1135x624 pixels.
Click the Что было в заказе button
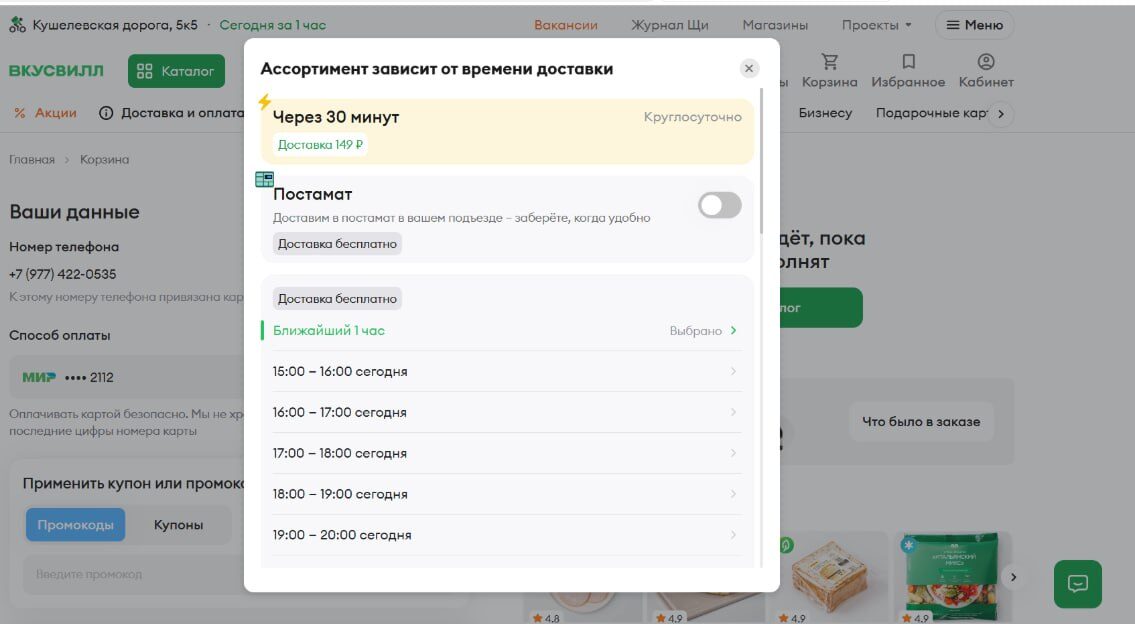click(x=920, y=421)
